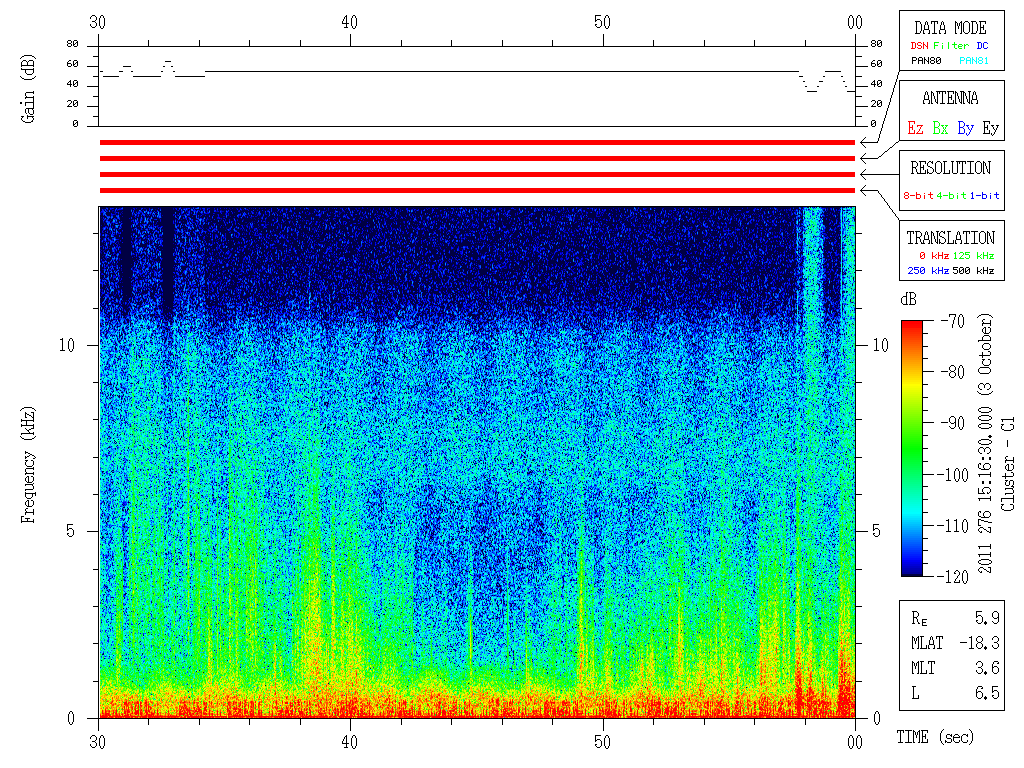Select the green 4-bit resolution label
Screen dimensions: 1024x768
(x=952, y=195)
